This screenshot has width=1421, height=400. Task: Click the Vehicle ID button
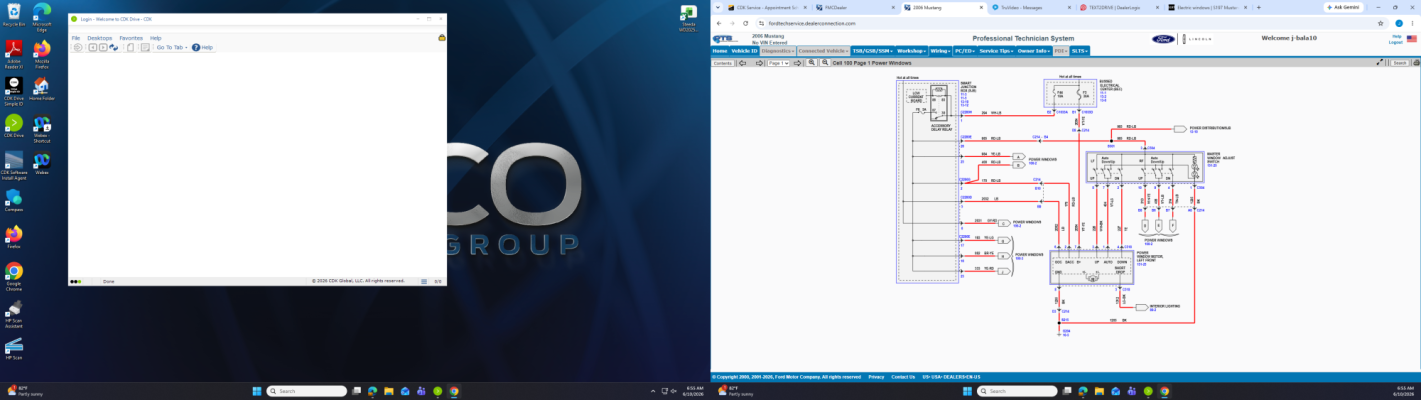click(744, 50)
